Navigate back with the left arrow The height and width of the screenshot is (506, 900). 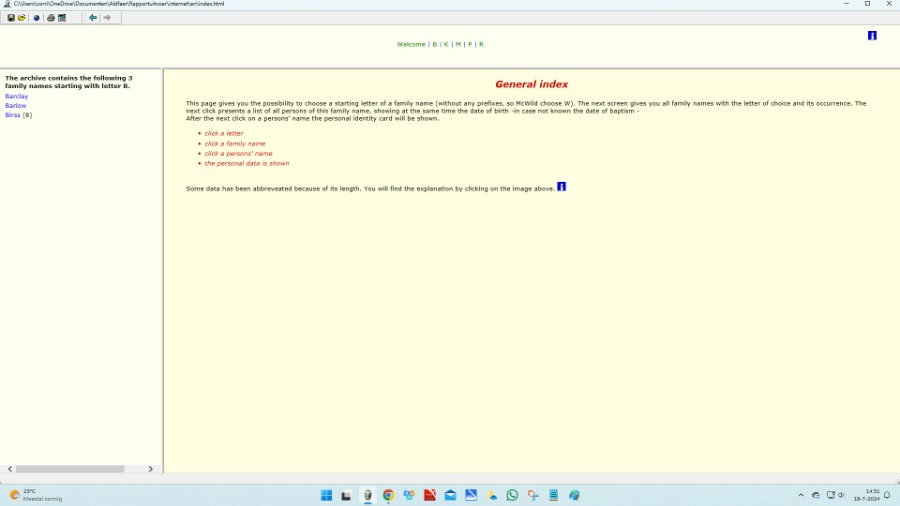click(x=93, y=18)
